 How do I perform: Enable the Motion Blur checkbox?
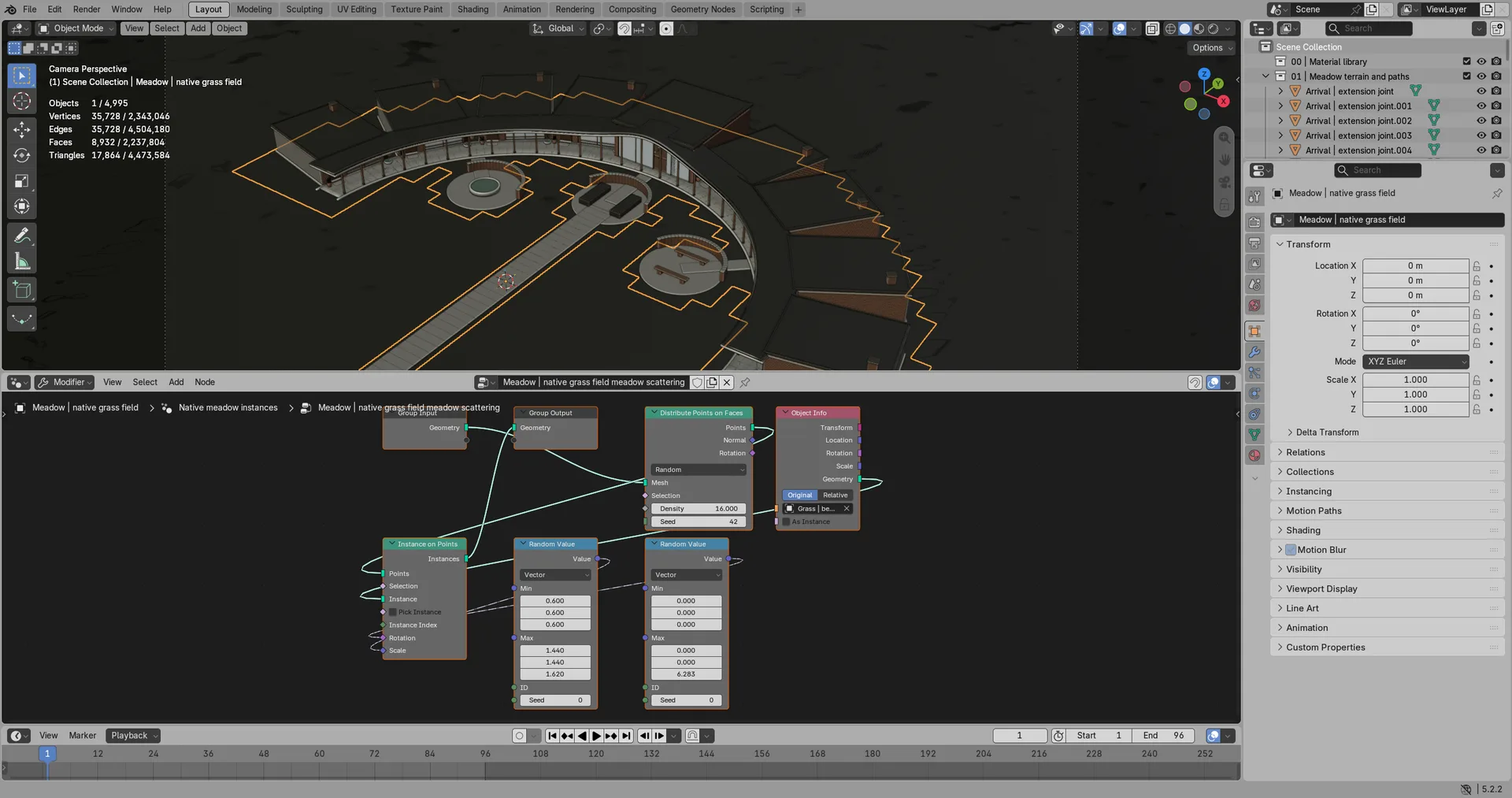1291,550
